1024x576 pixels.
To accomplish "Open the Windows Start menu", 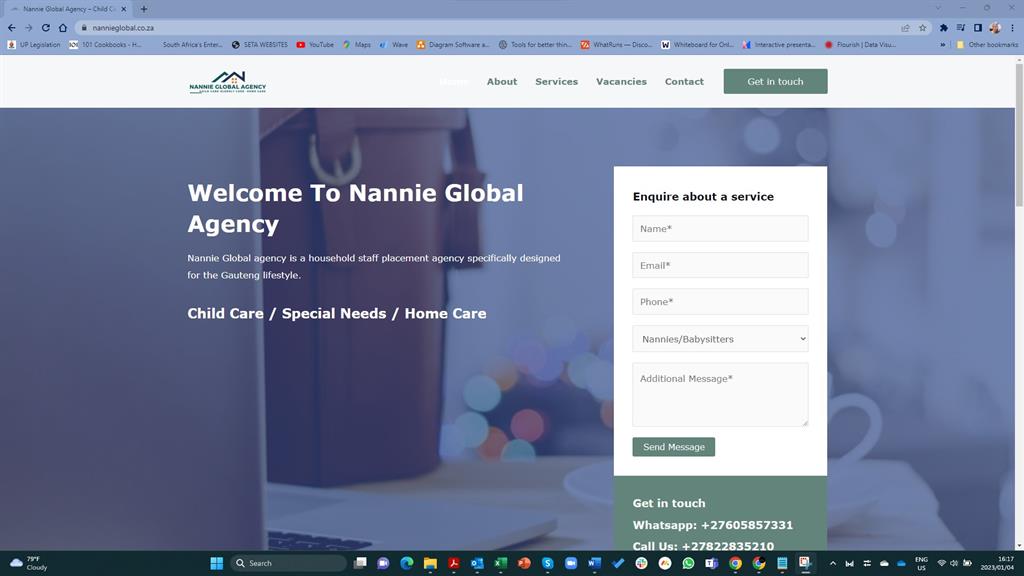I will click(217, 563).
